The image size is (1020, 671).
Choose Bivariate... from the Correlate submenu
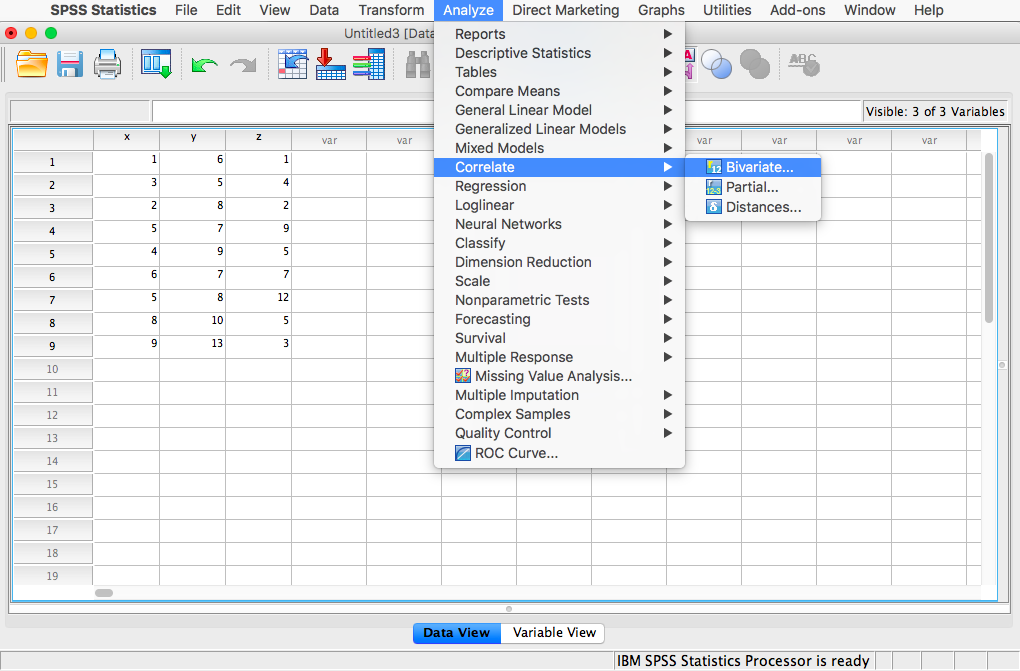[753, 167]
